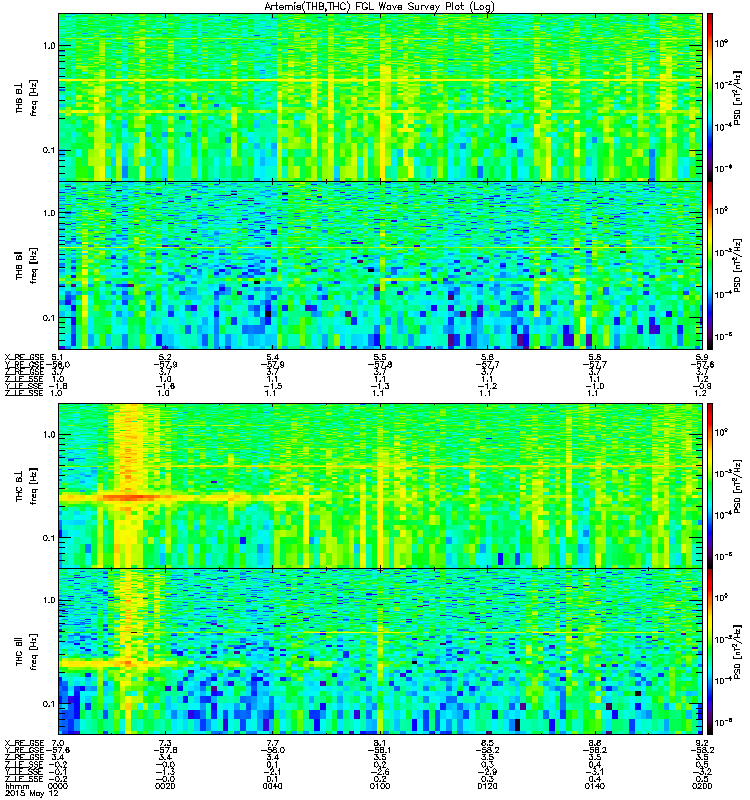Click the "0.1" frequency tick of the THC B∥ panel
The width and height of the screenshot is (750, 800).
pyautogui.click(x=49, y=704)
